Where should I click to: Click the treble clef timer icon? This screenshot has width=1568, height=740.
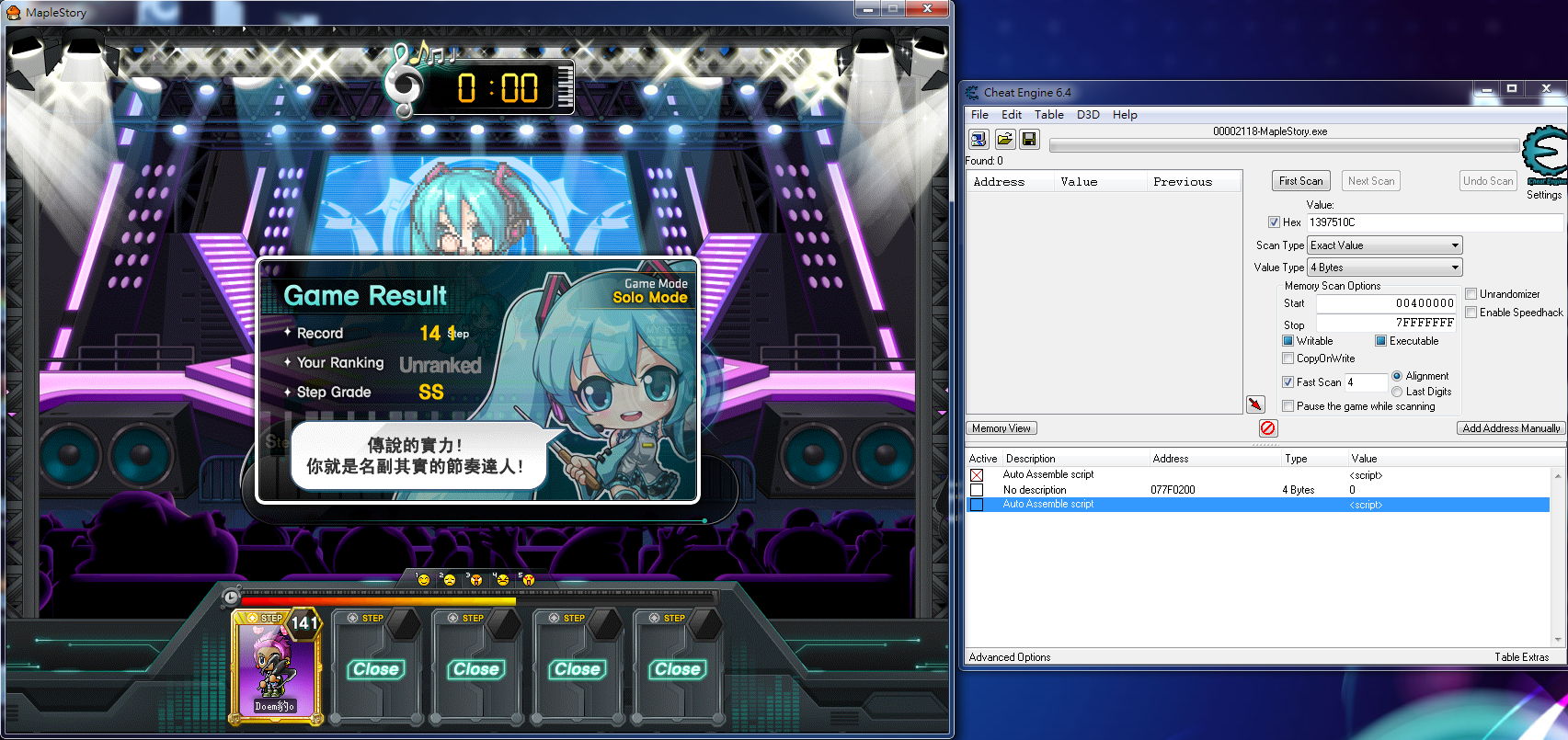405,81
